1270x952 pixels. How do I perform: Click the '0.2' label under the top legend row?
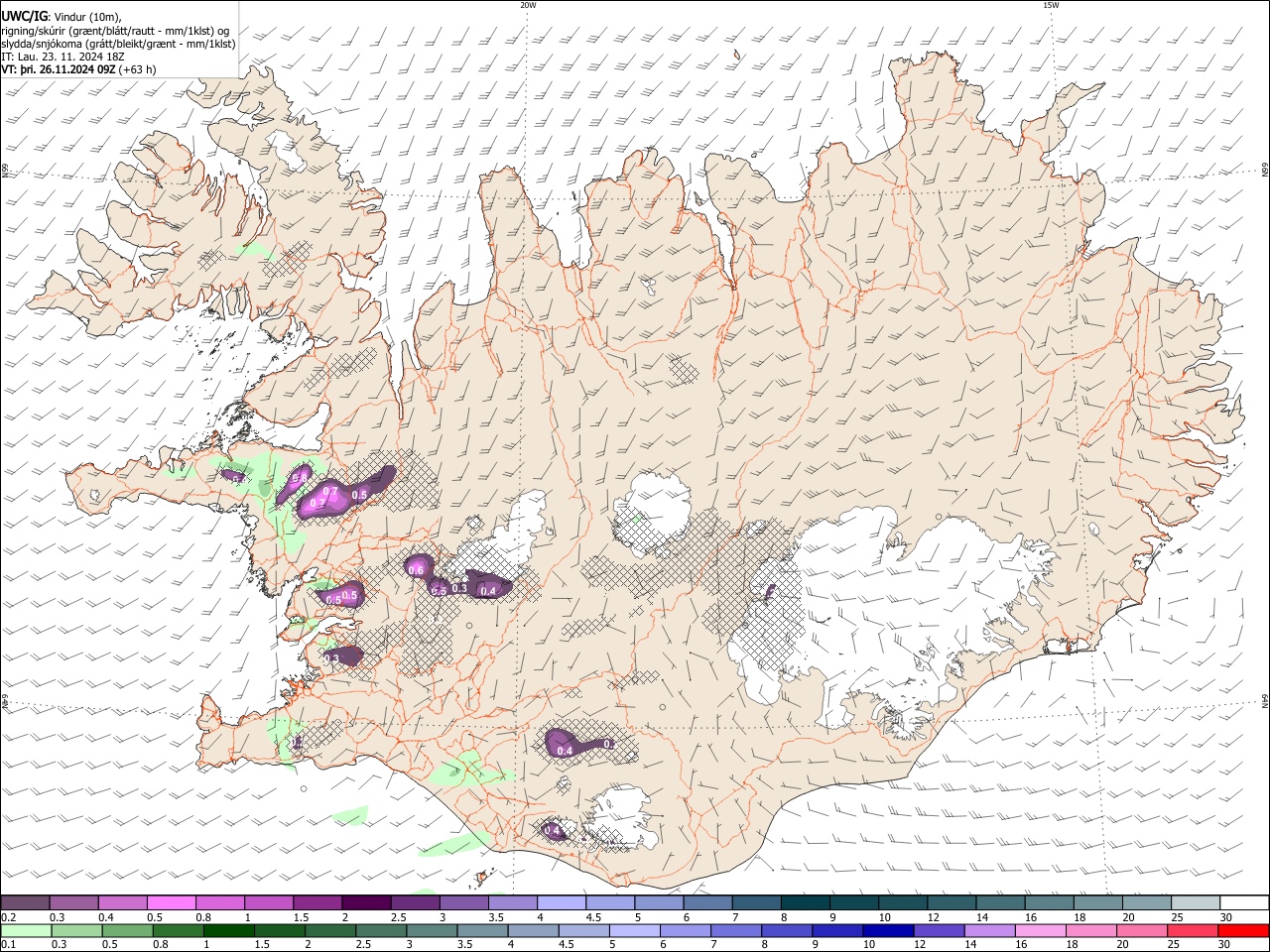coord(7,917)
